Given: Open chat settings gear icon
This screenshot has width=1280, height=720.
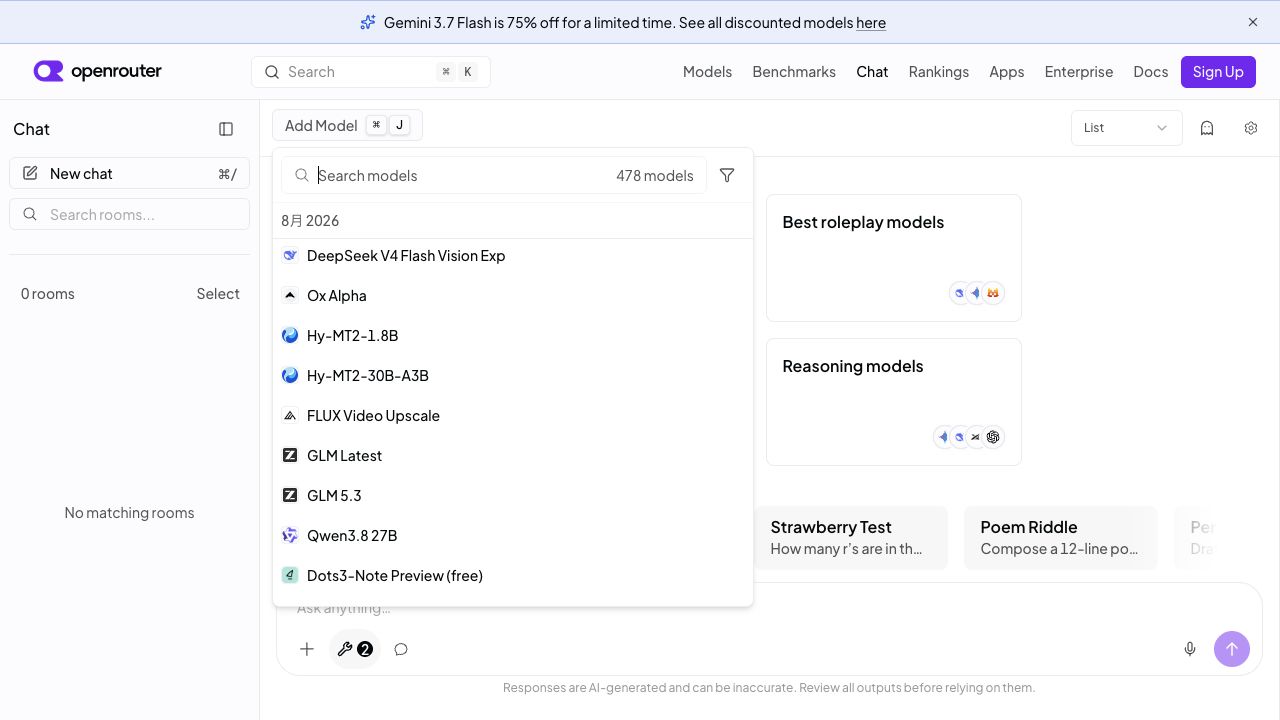Looking at the screenshot, I should (x=1251, y=128).
